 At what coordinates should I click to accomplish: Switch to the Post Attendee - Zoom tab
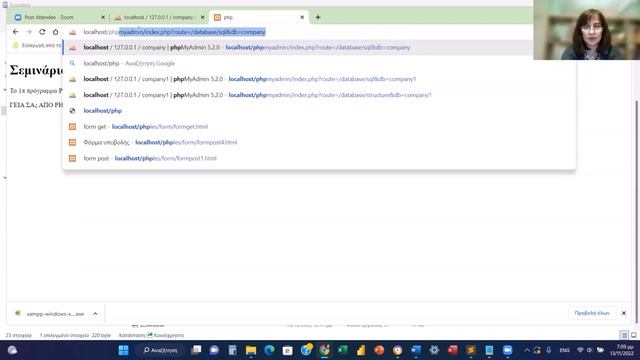(59, 18)
